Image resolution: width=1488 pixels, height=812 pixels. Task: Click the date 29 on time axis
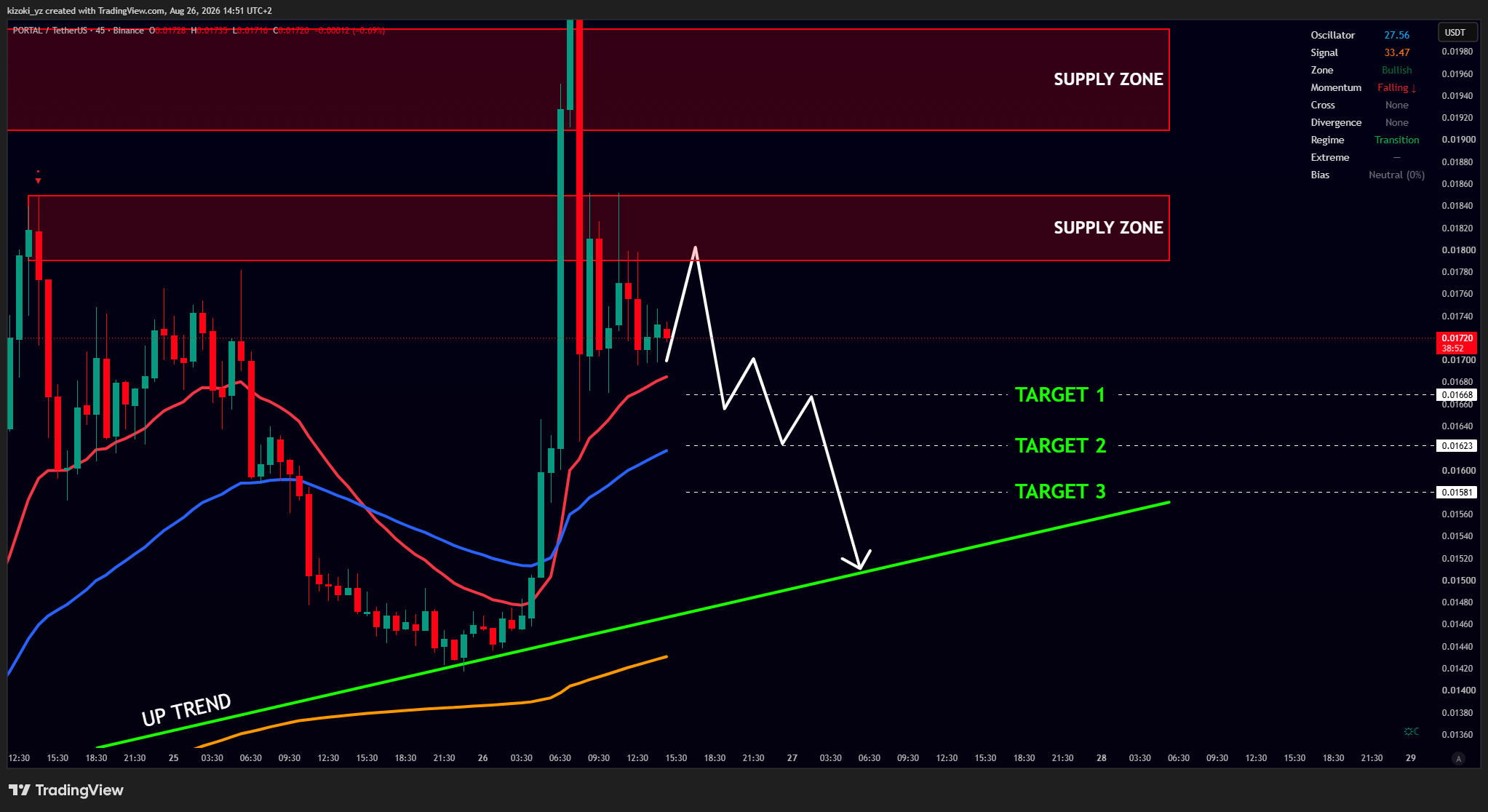pyautogui.click(x=1410, y=758)
